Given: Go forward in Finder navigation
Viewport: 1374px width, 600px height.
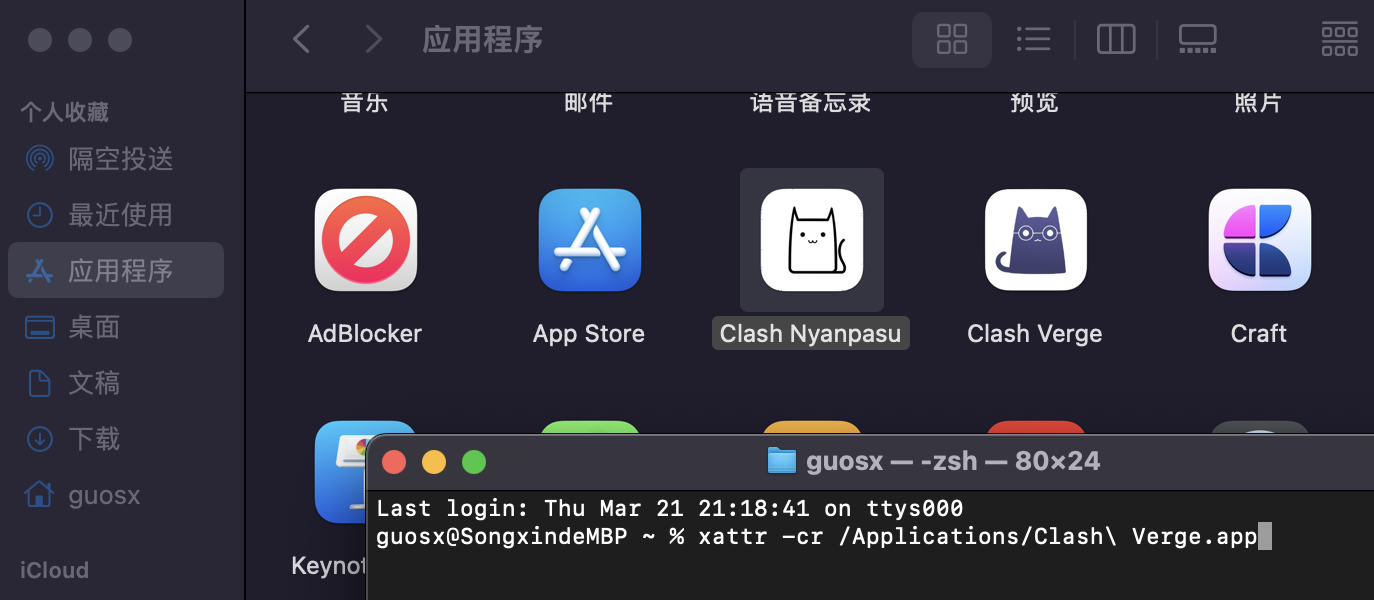Looking at the screenshot, I should click(373, 39).
